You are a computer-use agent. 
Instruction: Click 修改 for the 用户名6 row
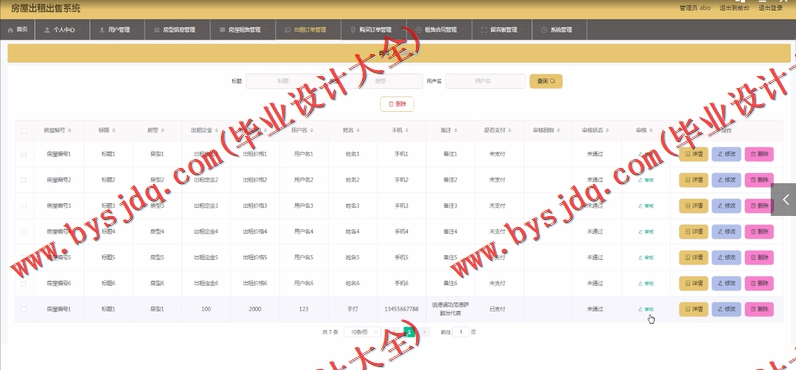726,283
